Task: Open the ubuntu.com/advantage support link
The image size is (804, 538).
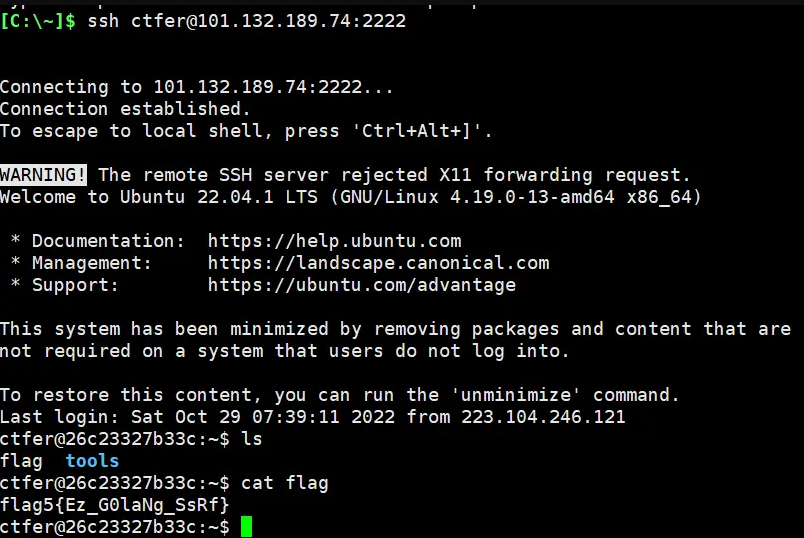Action: 361,285
